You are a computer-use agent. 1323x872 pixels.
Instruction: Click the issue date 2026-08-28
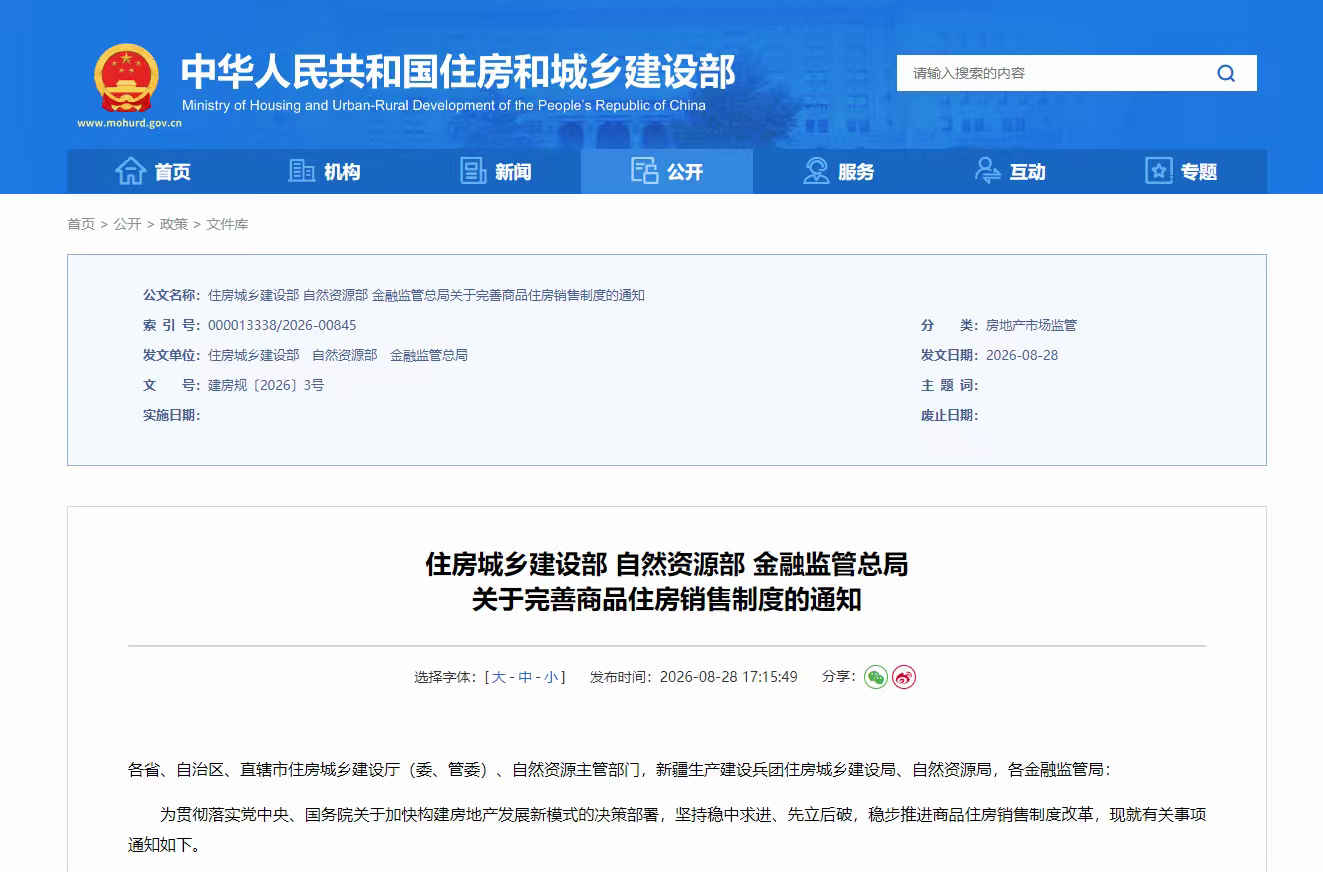1022,355
